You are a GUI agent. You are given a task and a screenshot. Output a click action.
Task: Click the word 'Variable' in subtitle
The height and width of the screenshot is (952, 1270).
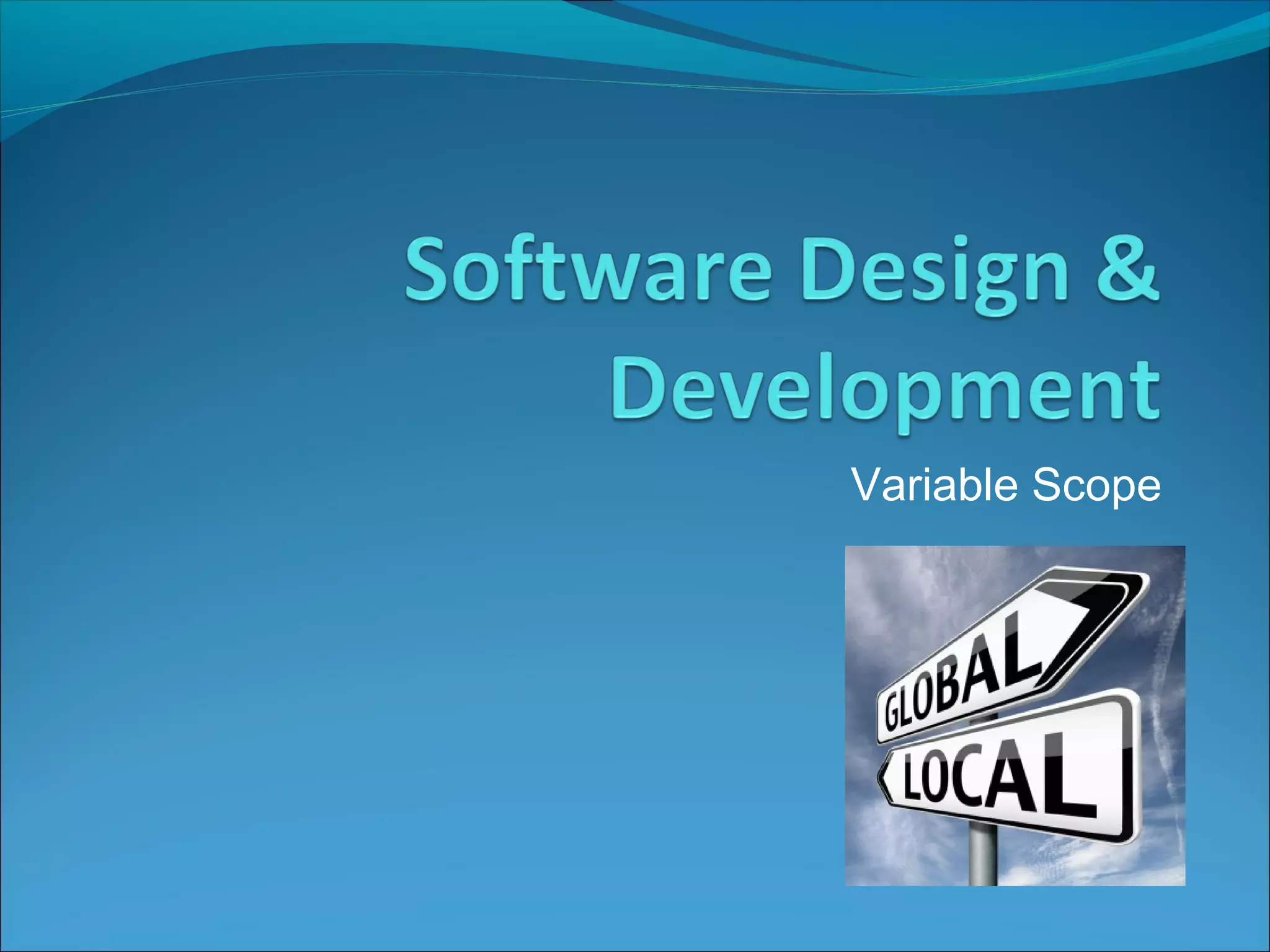pos(935,485)
